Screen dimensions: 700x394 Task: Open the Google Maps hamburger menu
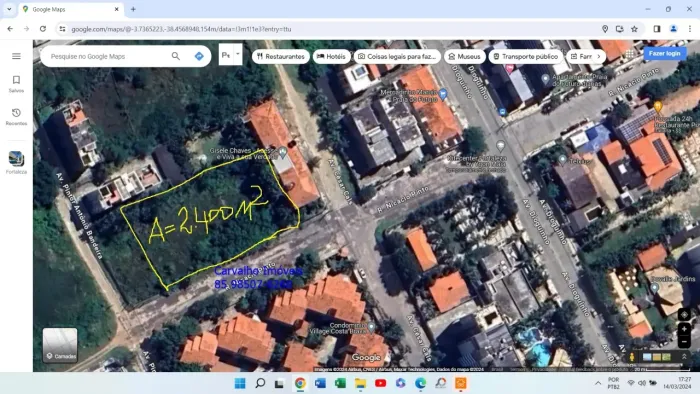[x=16, y=56]
